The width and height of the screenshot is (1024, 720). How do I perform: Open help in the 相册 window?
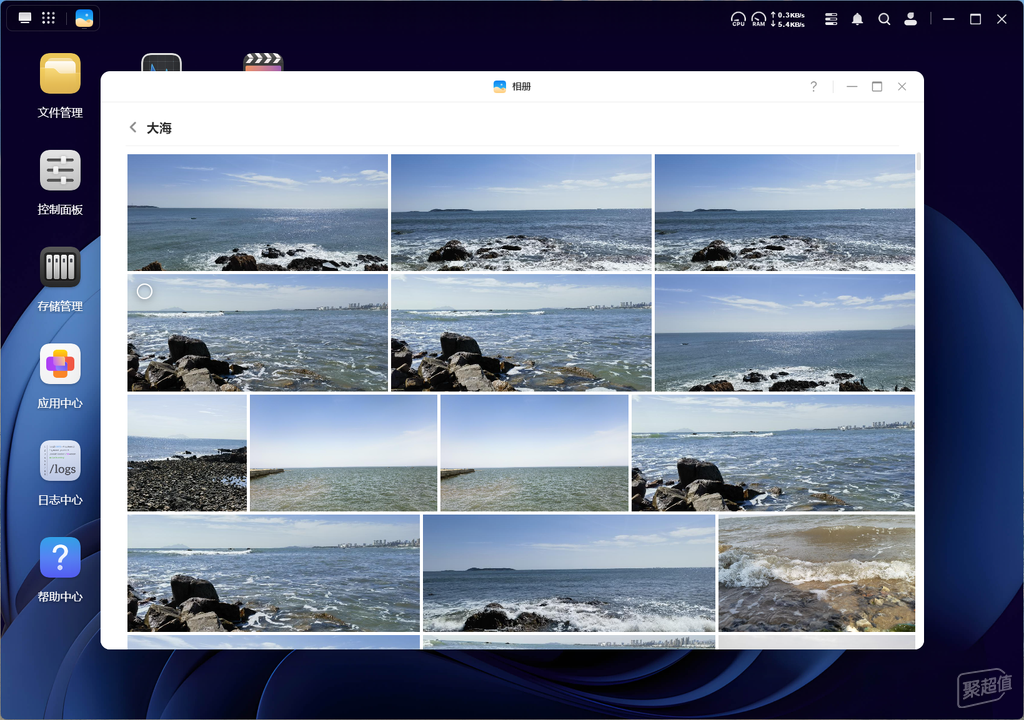(813, 86)
